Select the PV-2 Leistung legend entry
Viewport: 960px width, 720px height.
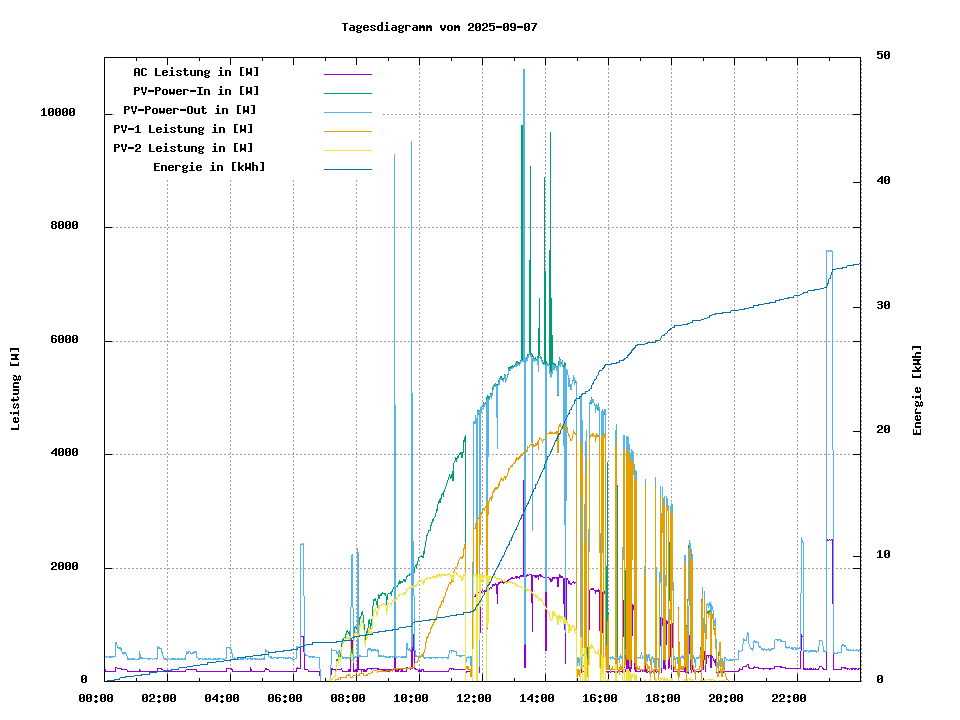click(x=183, y=148)
